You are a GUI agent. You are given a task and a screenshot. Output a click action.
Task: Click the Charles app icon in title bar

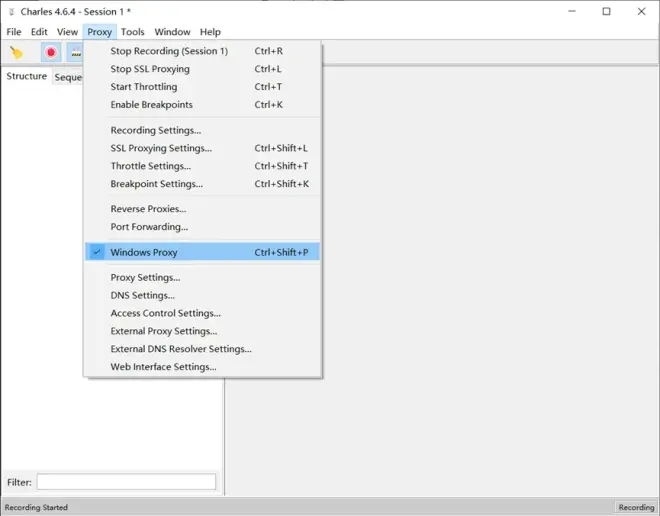[x=11, y=12]
